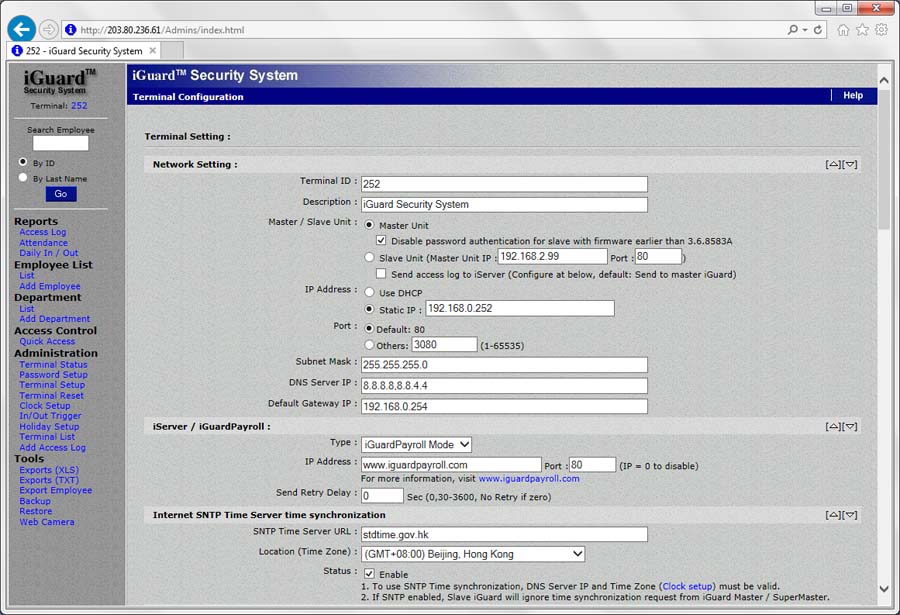Click the page scrollbar down arrow
The width and height of the screenshot is (900, 615).
pyautogui.click(x=884, y=589)
